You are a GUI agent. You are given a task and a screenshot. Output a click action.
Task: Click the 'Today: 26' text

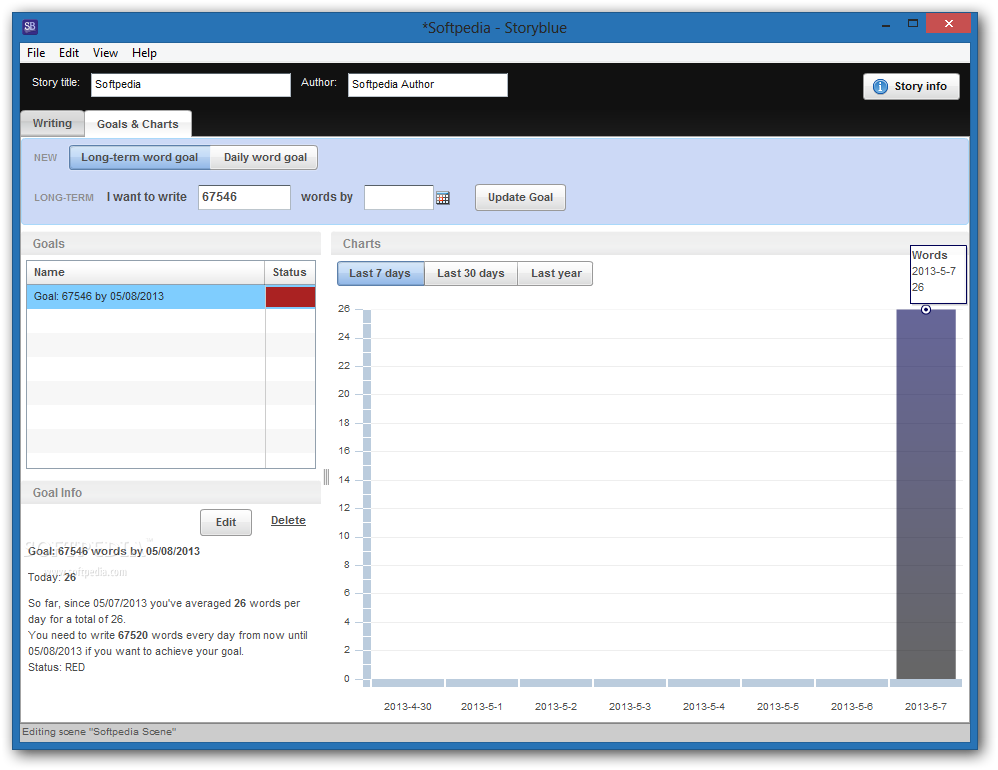pos(52,577)
